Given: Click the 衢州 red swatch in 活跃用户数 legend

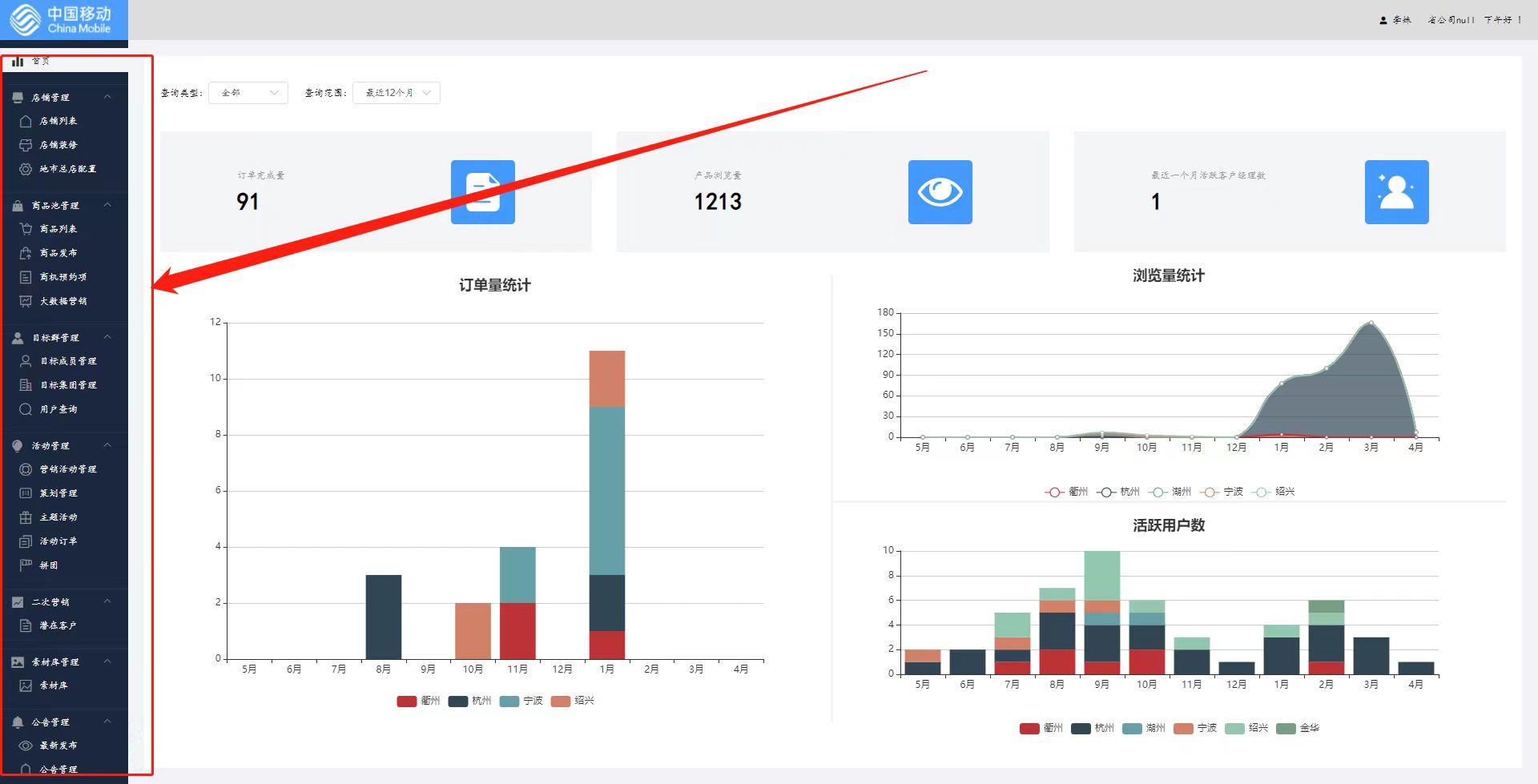Looking at the screenshot, I should coord(1029,729).
